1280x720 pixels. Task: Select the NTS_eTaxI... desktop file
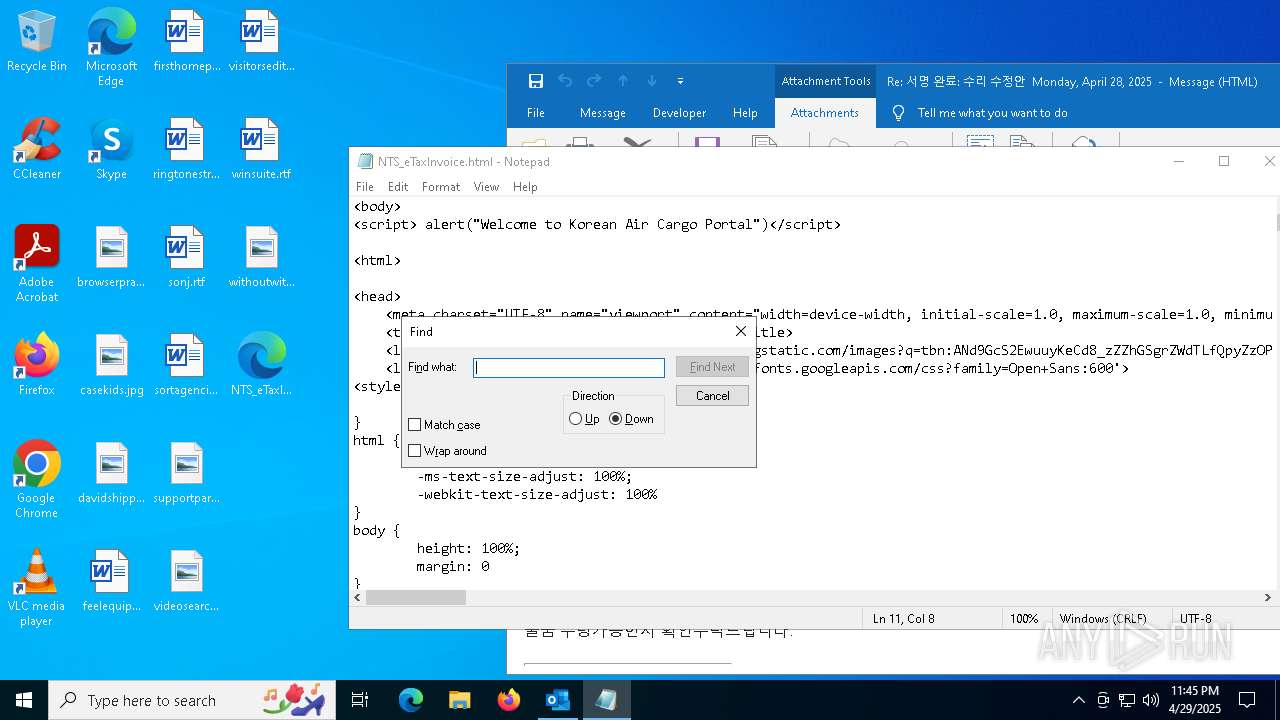tap(261, 365)
